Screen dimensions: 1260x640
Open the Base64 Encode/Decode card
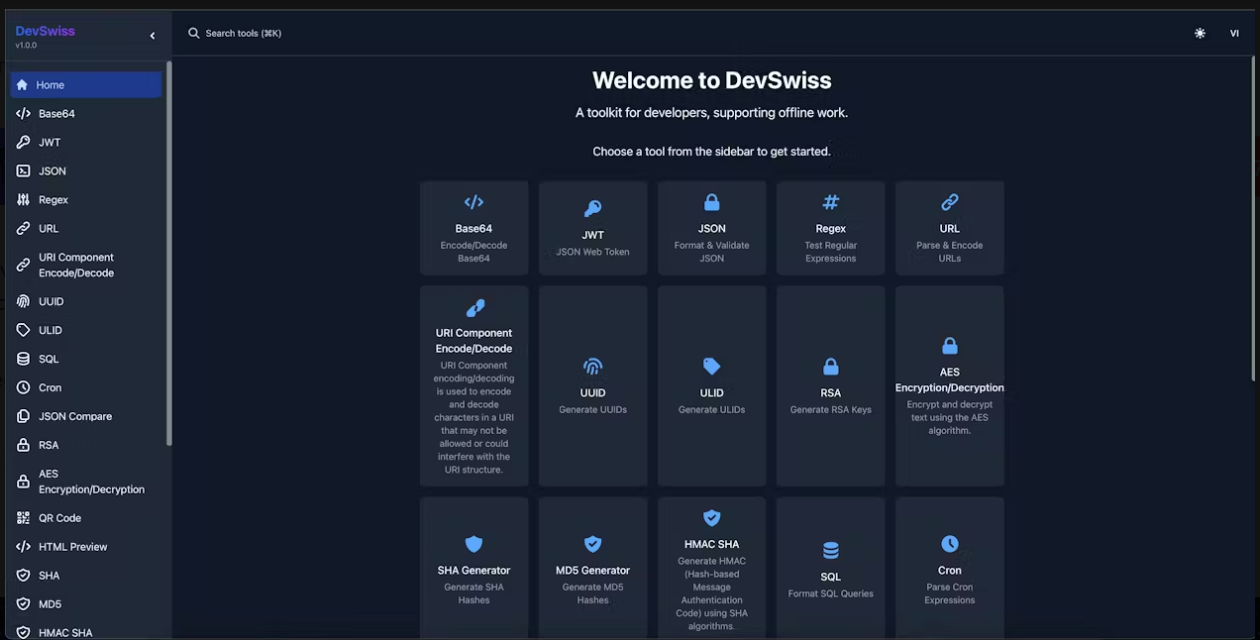coord(474,228)
